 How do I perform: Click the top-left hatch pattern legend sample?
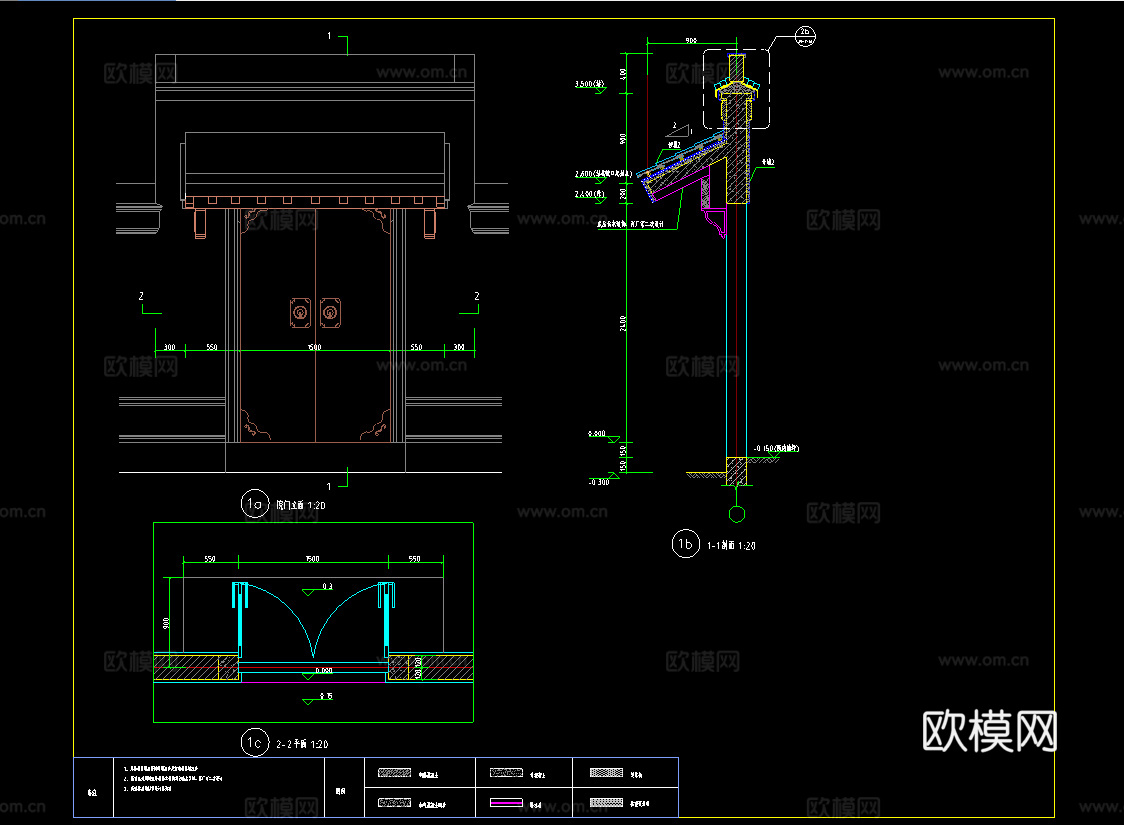tap(393, 773)
